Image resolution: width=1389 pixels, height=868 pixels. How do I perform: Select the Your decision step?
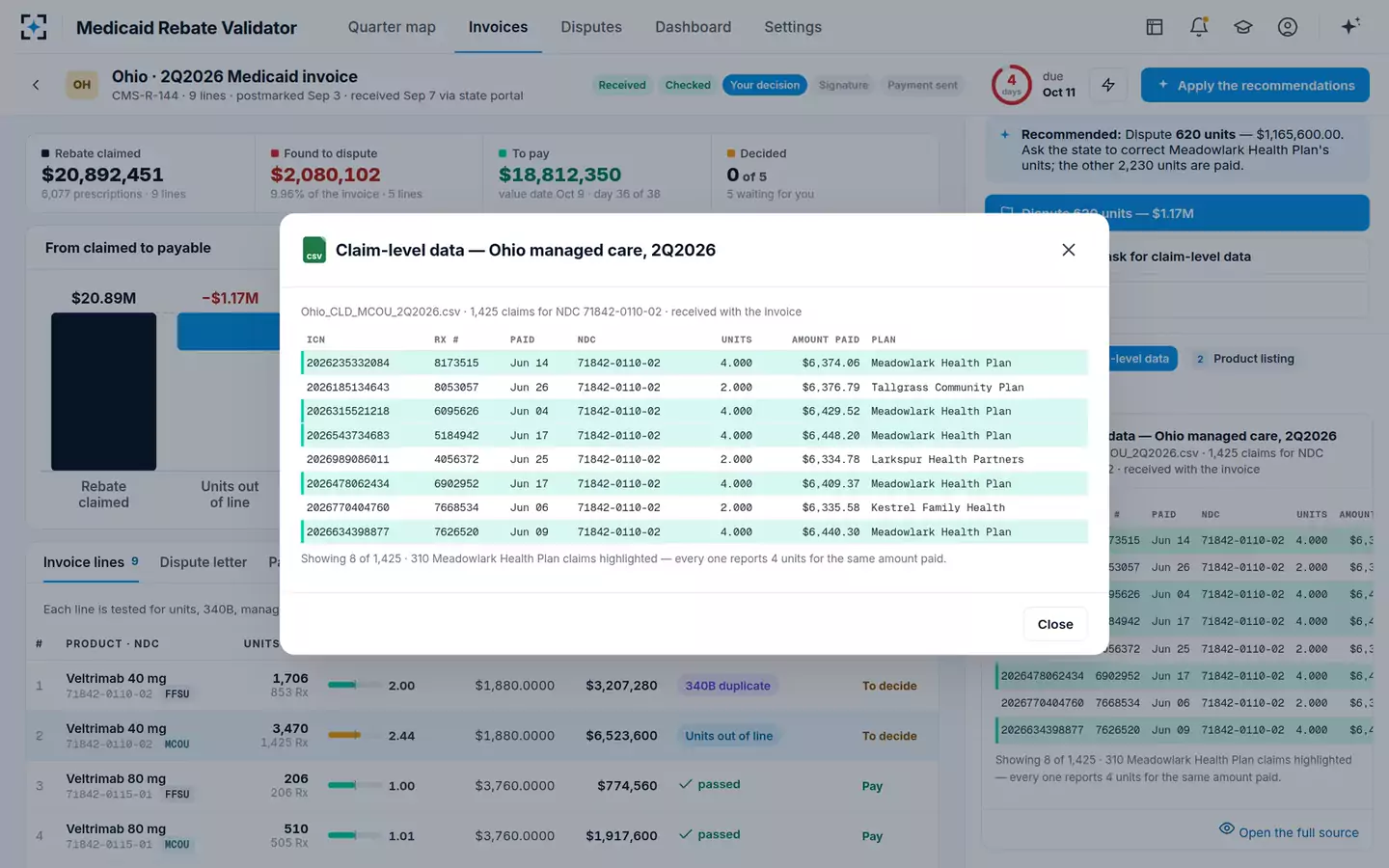point(765,85)
